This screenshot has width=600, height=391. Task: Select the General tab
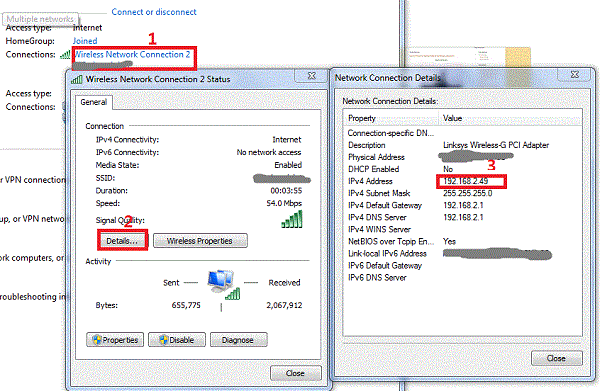pyautogui.click(x=94, y=102)
